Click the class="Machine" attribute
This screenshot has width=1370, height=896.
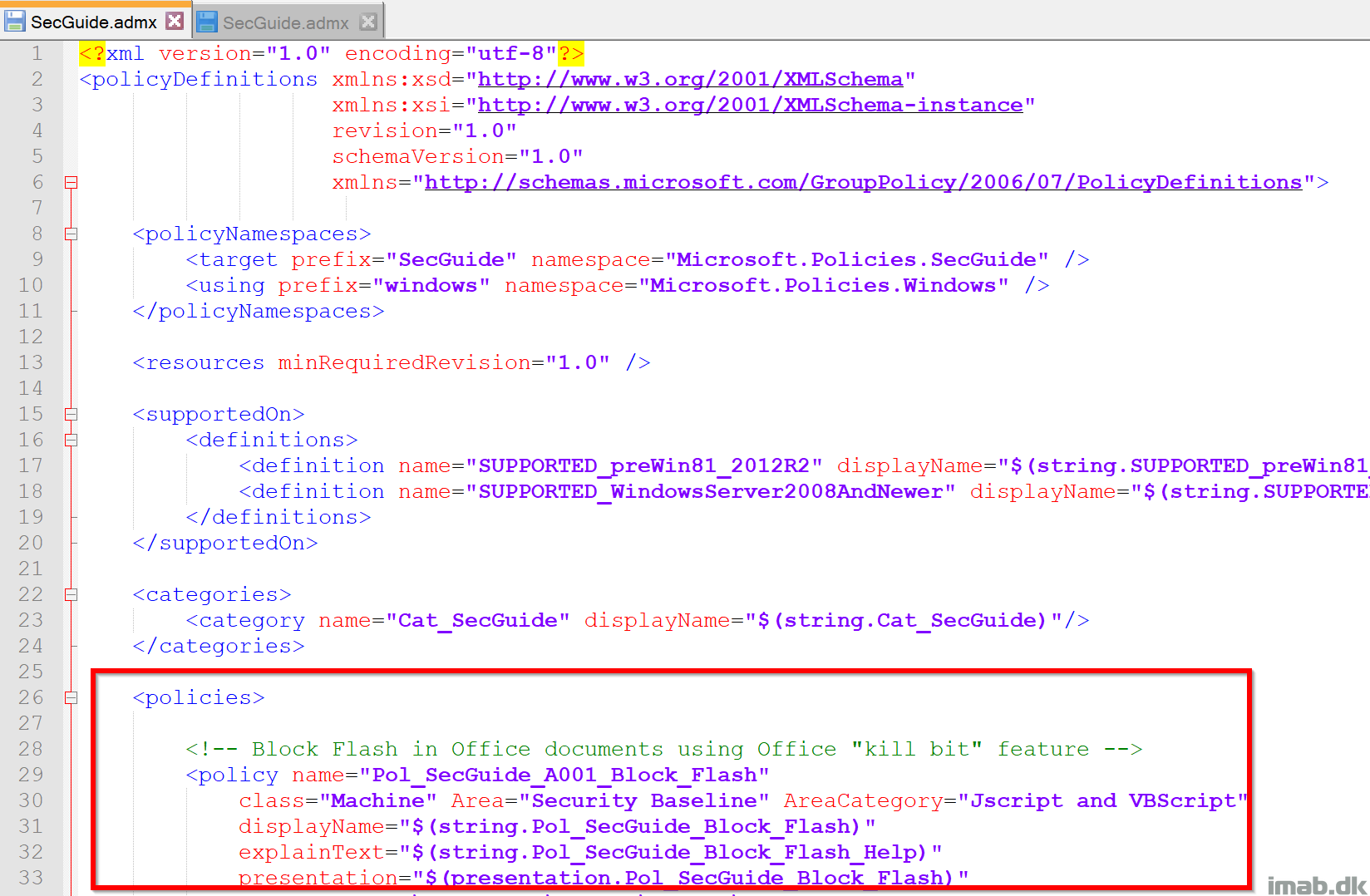338,800
